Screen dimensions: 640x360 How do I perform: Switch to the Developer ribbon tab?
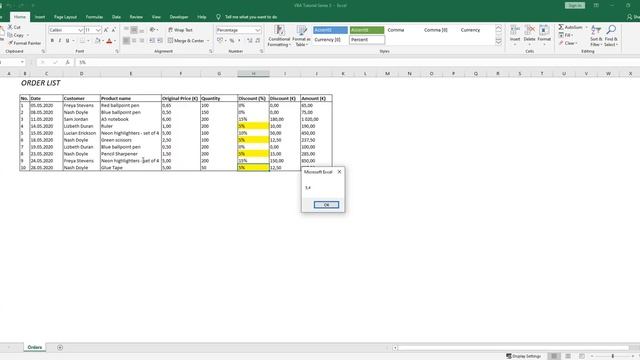coord(179,17)
